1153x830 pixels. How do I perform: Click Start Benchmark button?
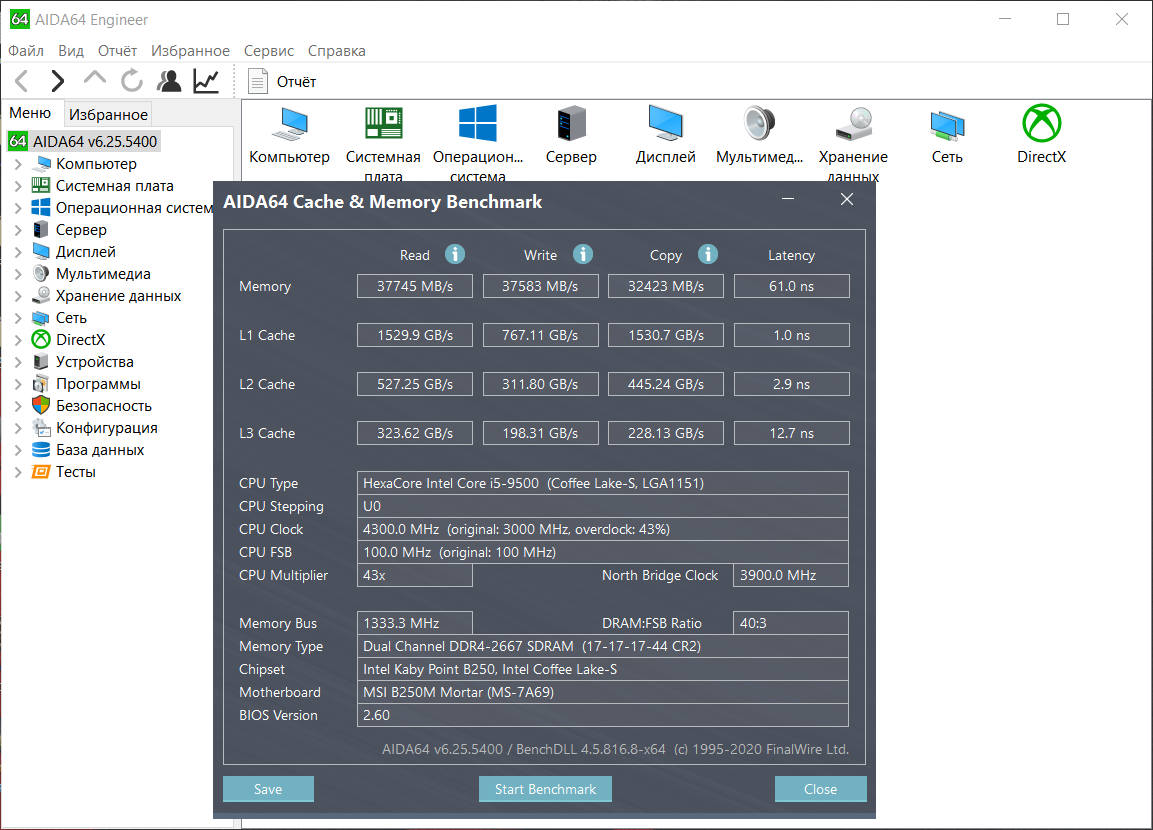click(545, 789)
